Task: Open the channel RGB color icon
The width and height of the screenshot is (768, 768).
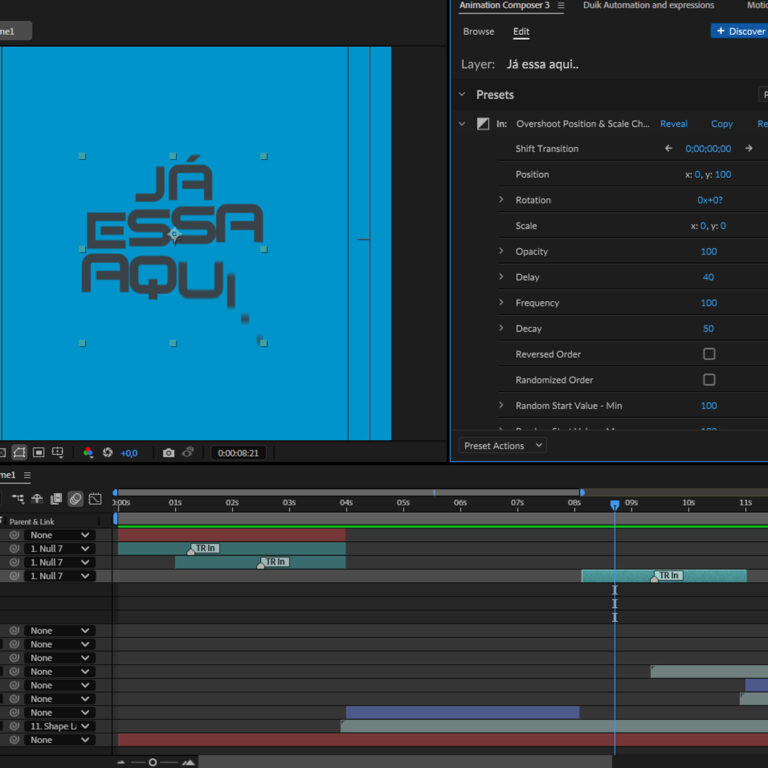Action: [x=88, y=453]
